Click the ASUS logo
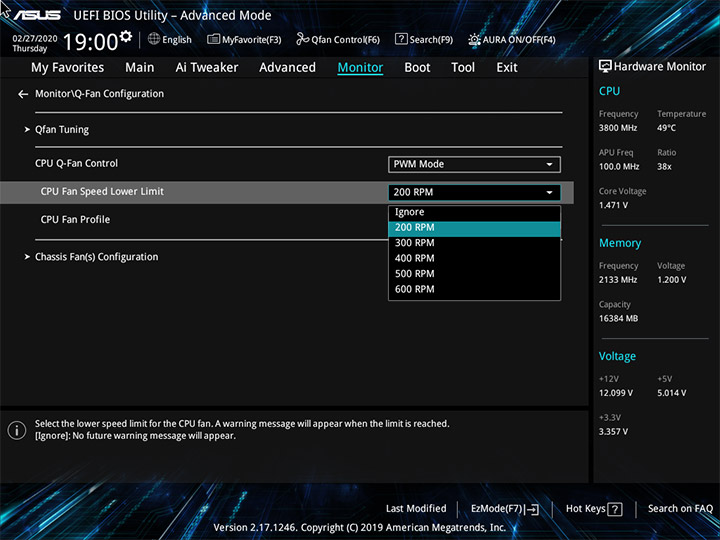Viewport: 720px width, 540px height. 37,15
